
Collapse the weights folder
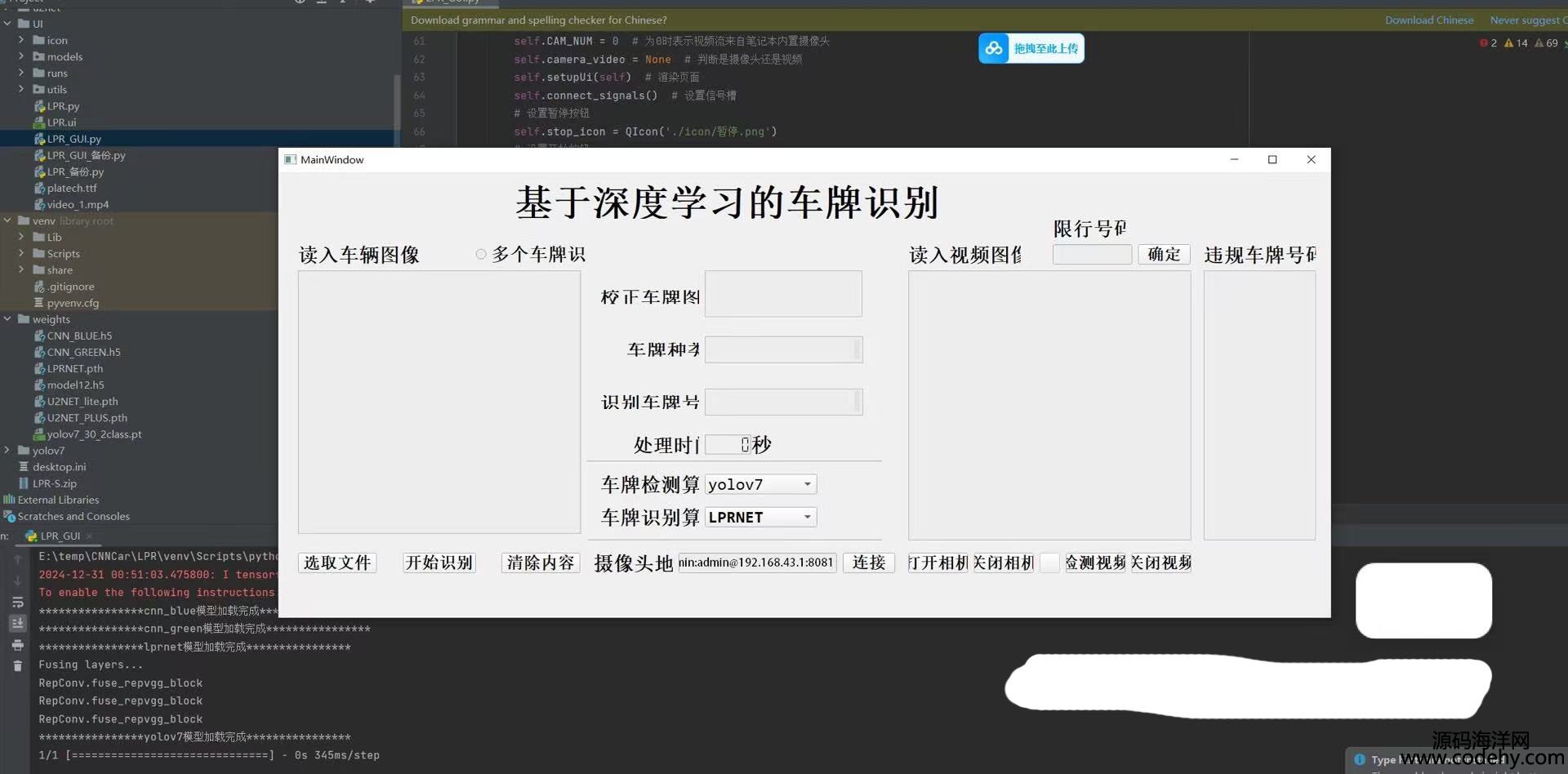[7, 319]
